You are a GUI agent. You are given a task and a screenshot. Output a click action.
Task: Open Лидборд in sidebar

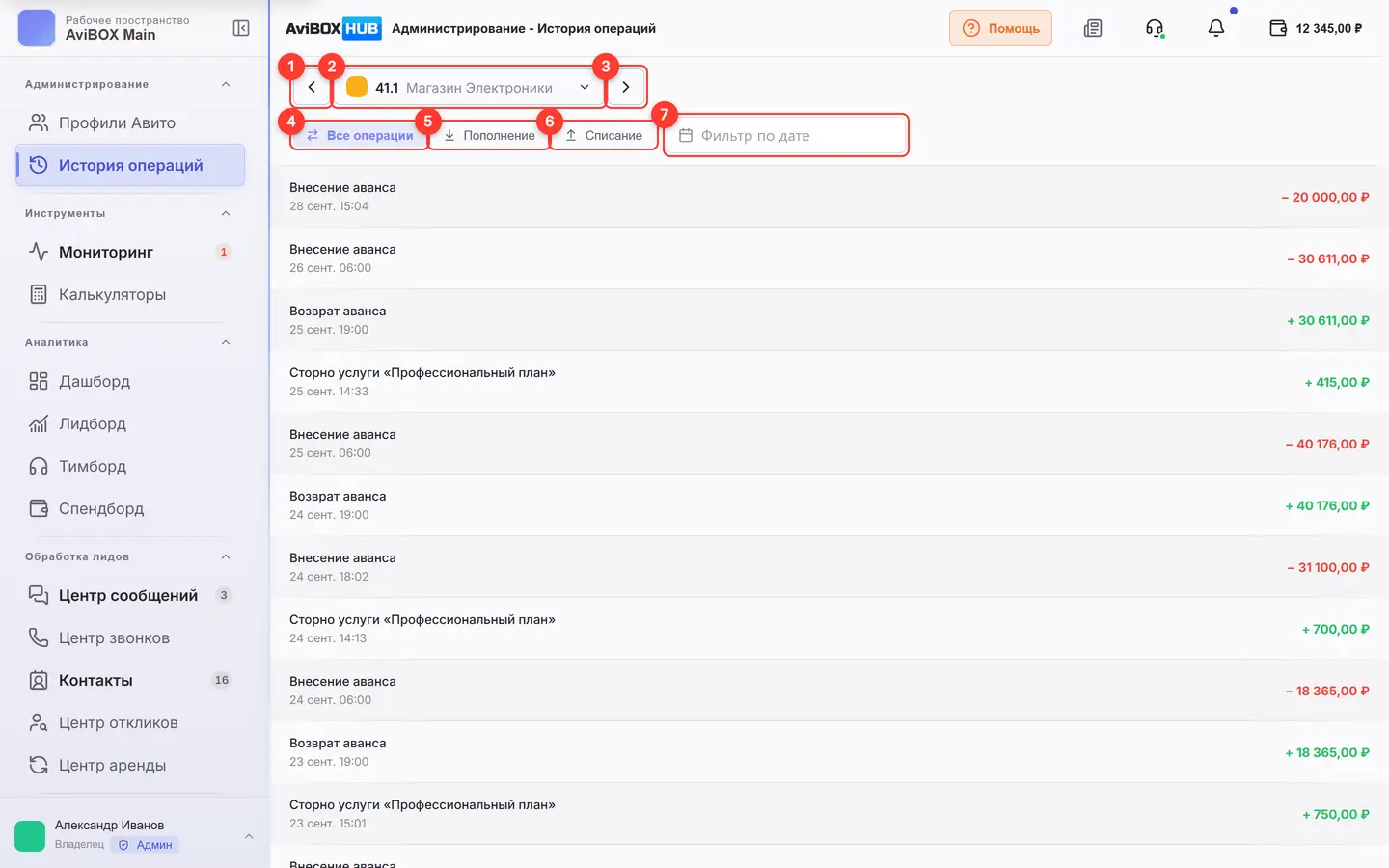point(130,423)
